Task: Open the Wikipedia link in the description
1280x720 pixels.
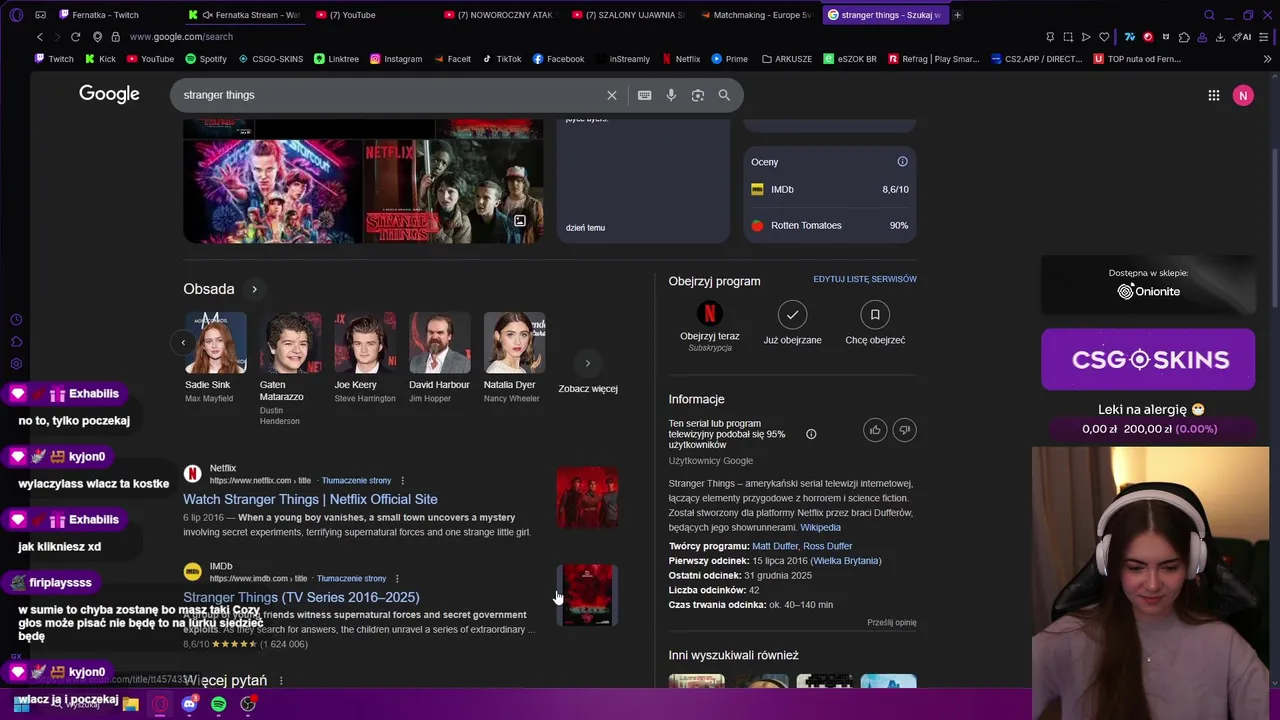Action: (820, 527)
